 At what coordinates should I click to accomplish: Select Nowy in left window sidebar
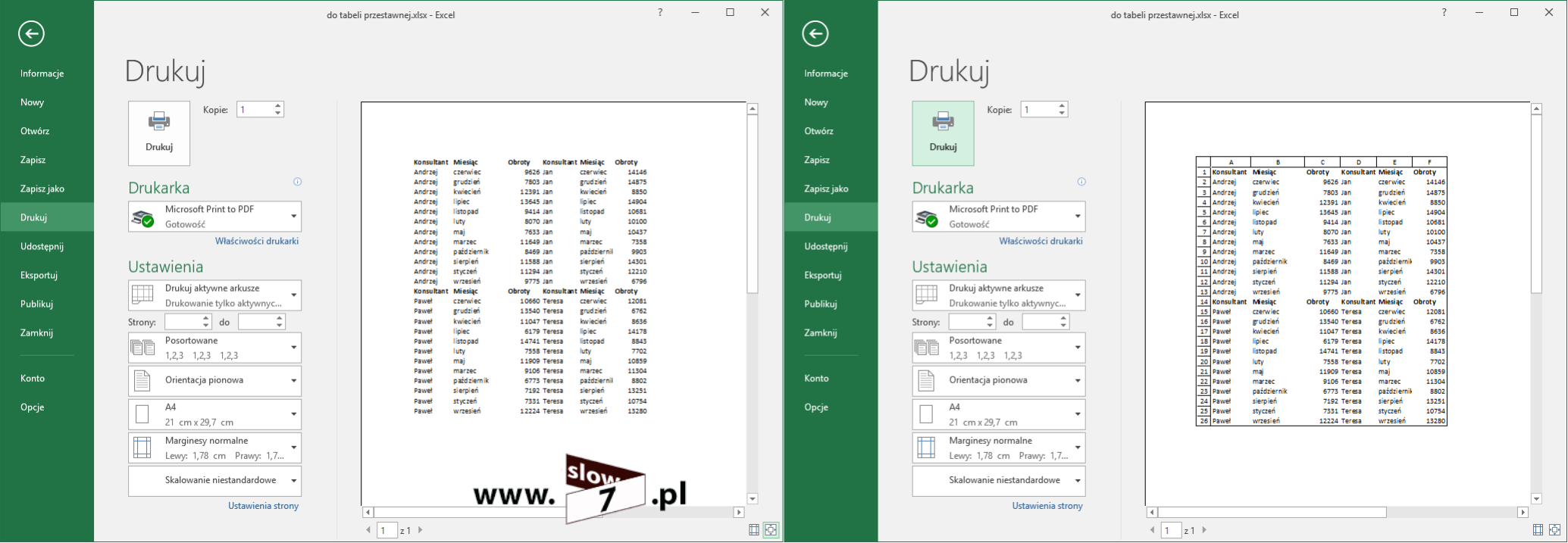point(47,102)
